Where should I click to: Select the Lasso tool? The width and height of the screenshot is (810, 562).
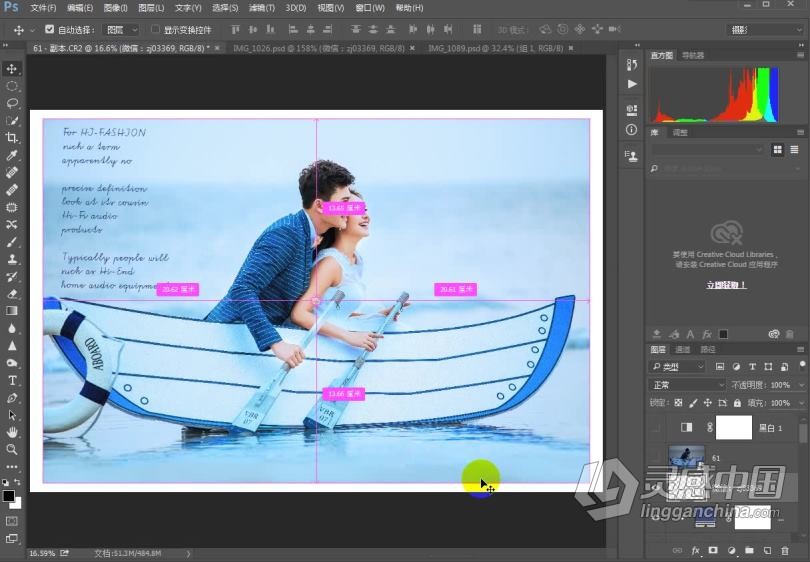(x=11, y=103)
